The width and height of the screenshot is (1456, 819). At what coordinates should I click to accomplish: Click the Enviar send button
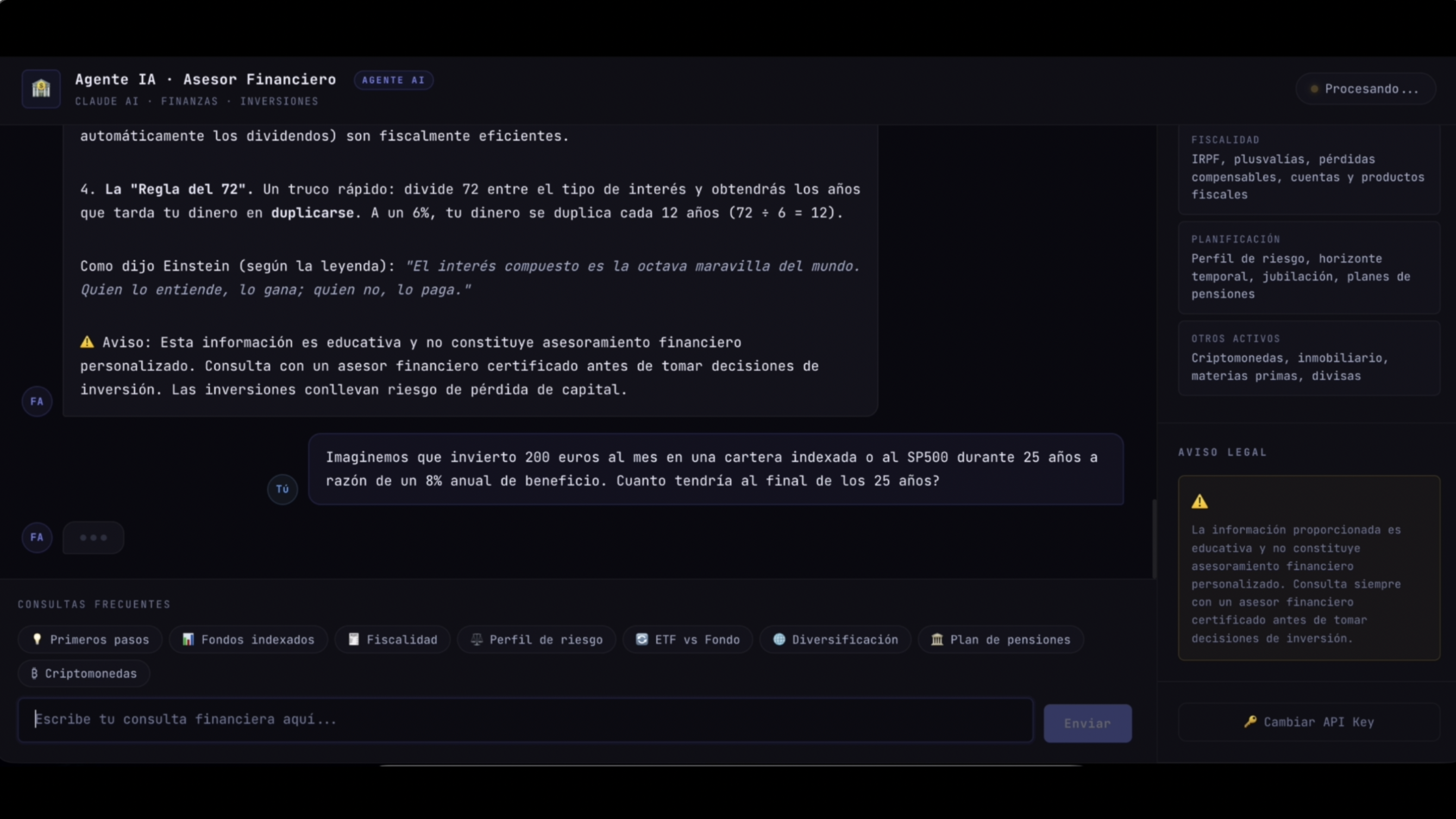[x=1088, y=723]
